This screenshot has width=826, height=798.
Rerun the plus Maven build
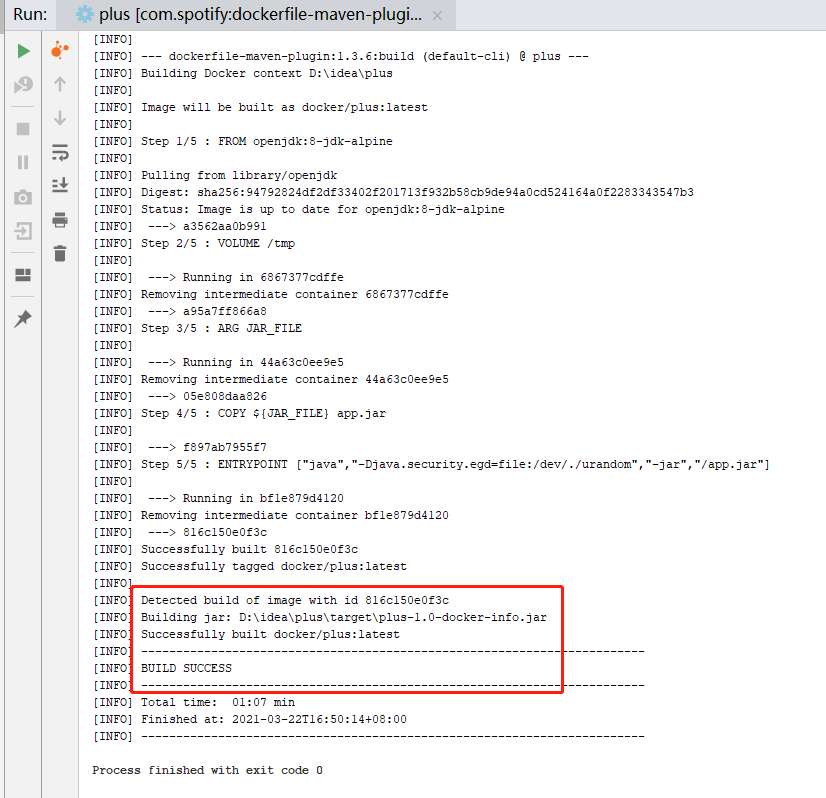[22, 50]
